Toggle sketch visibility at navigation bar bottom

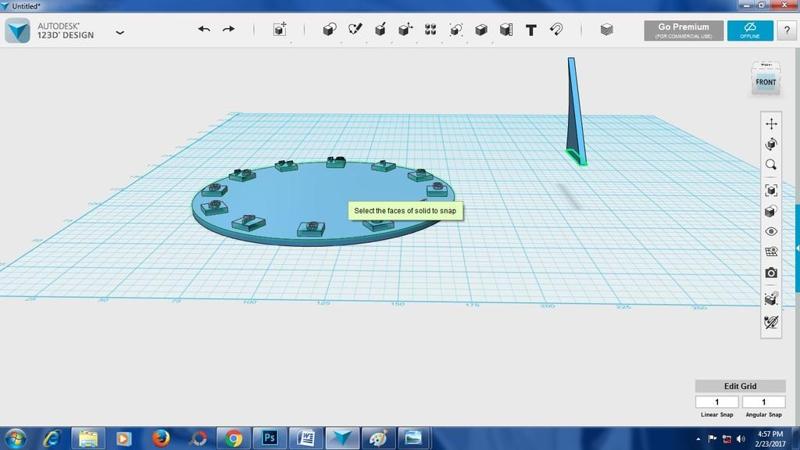(x=771, y=322)
